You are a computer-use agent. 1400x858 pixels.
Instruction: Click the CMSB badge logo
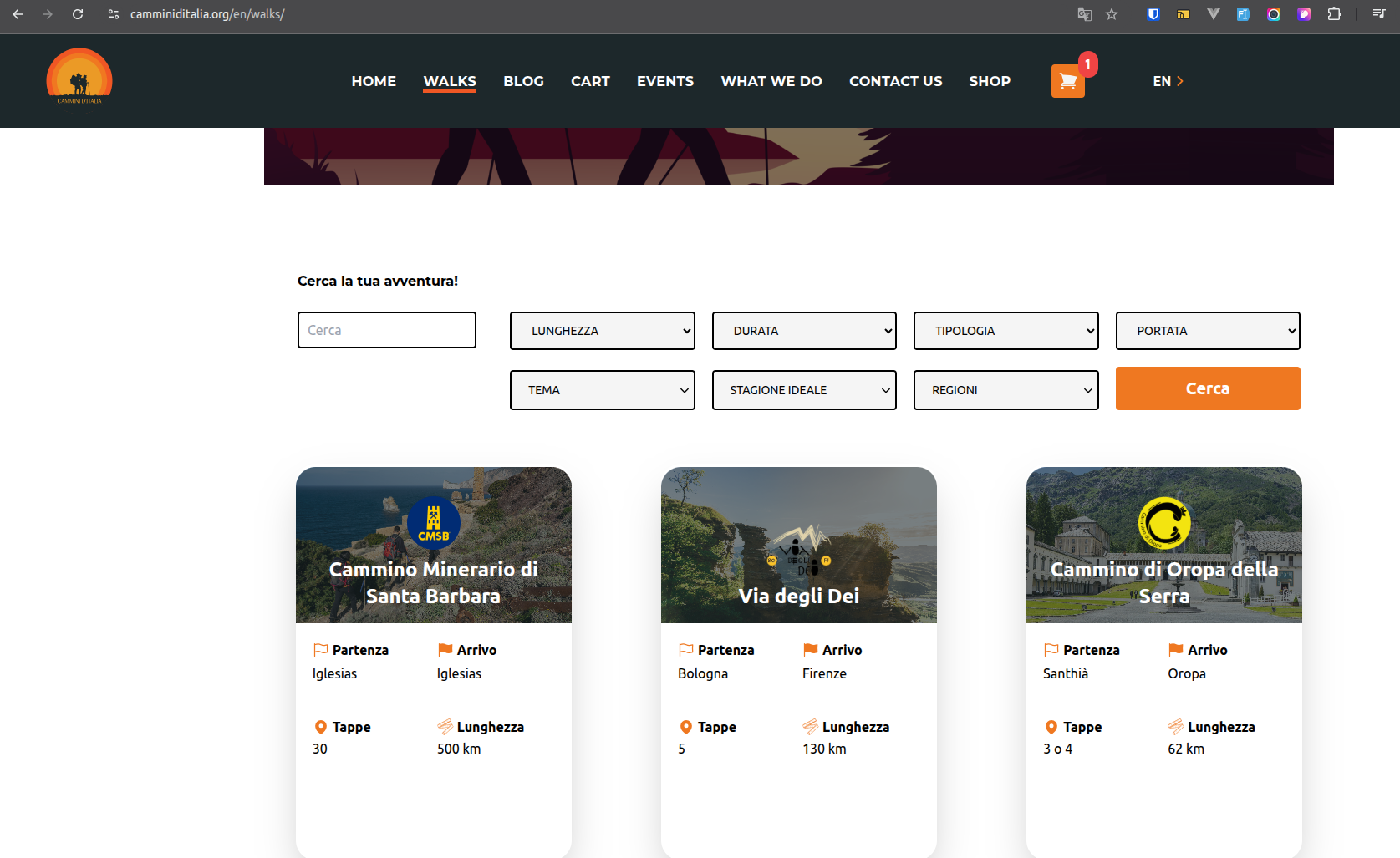coord(434,524)
